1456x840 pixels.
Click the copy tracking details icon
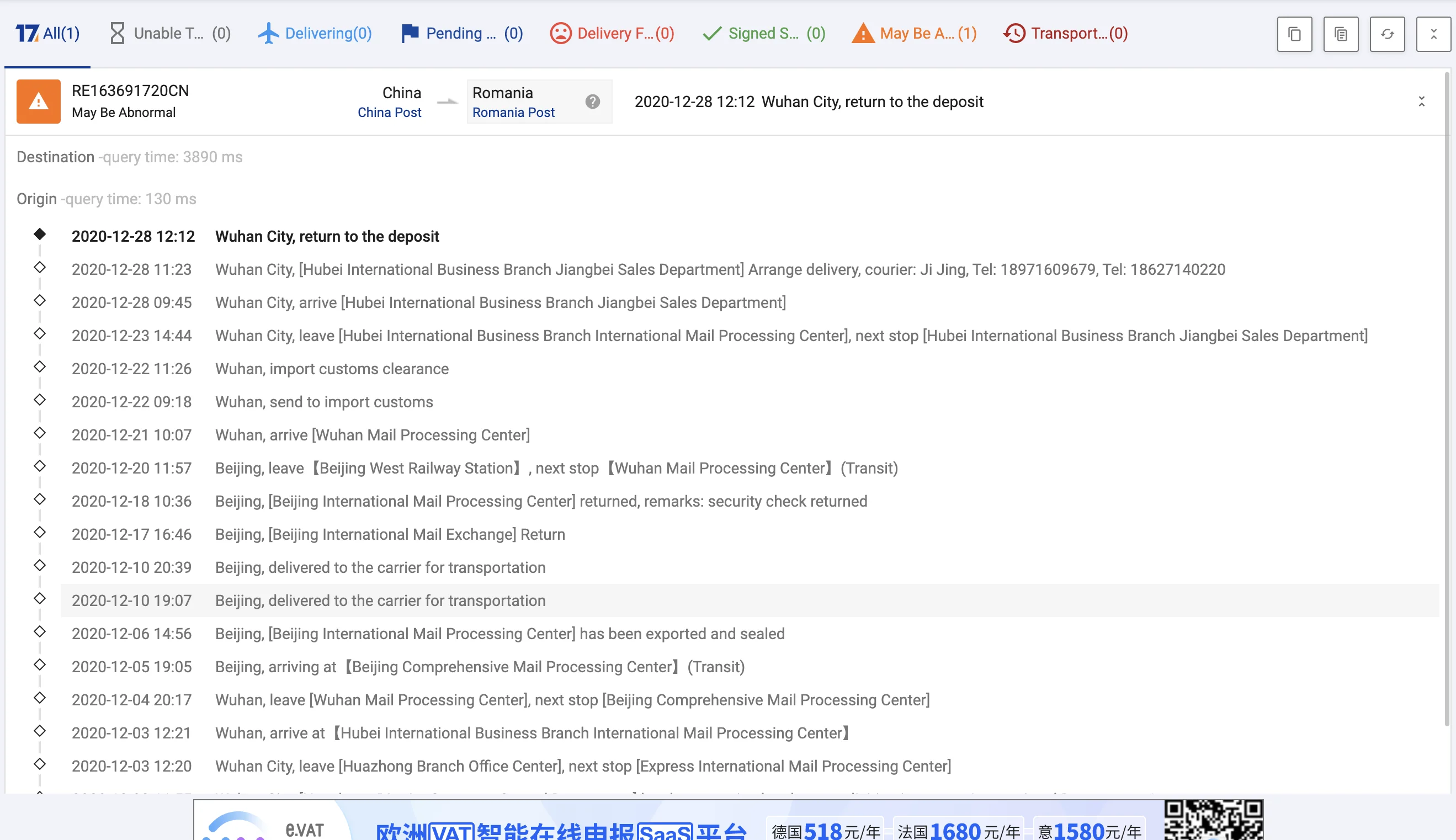1340,34
